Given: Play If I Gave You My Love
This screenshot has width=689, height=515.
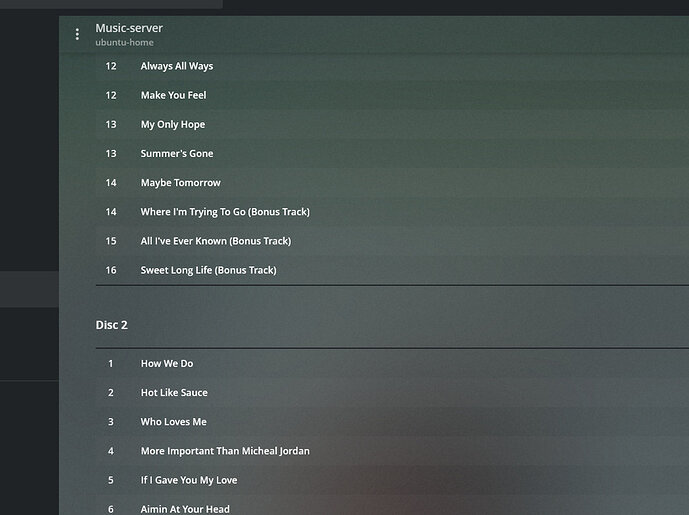Looking at the screenshot, I should point(189,480).
